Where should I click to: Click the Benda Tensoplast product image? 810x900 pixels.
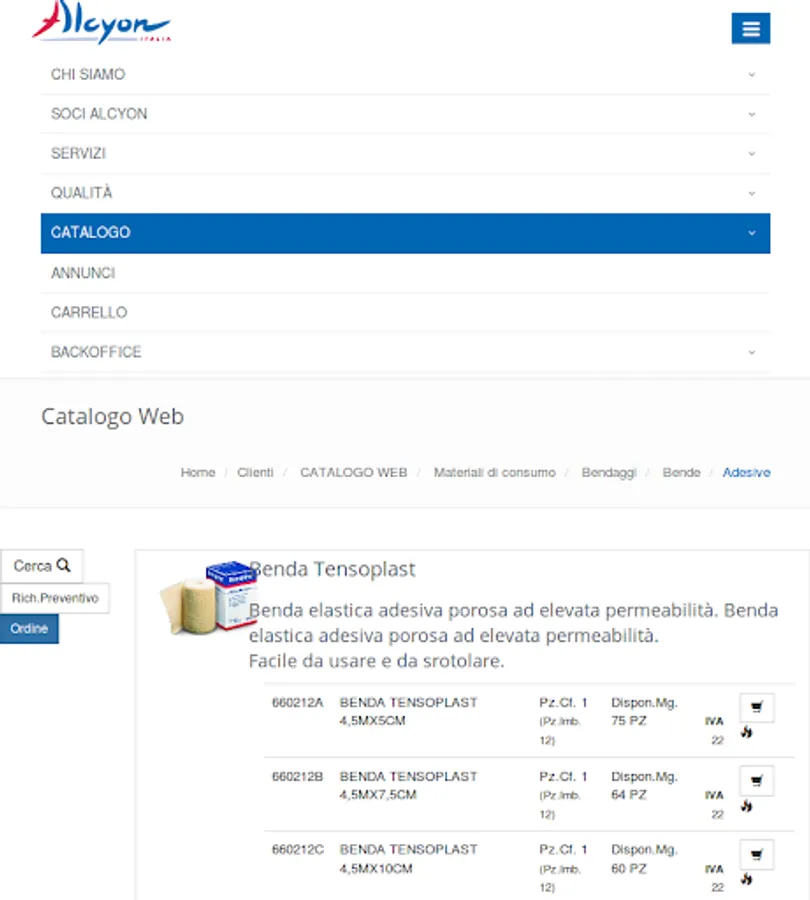tap(208, 598)
